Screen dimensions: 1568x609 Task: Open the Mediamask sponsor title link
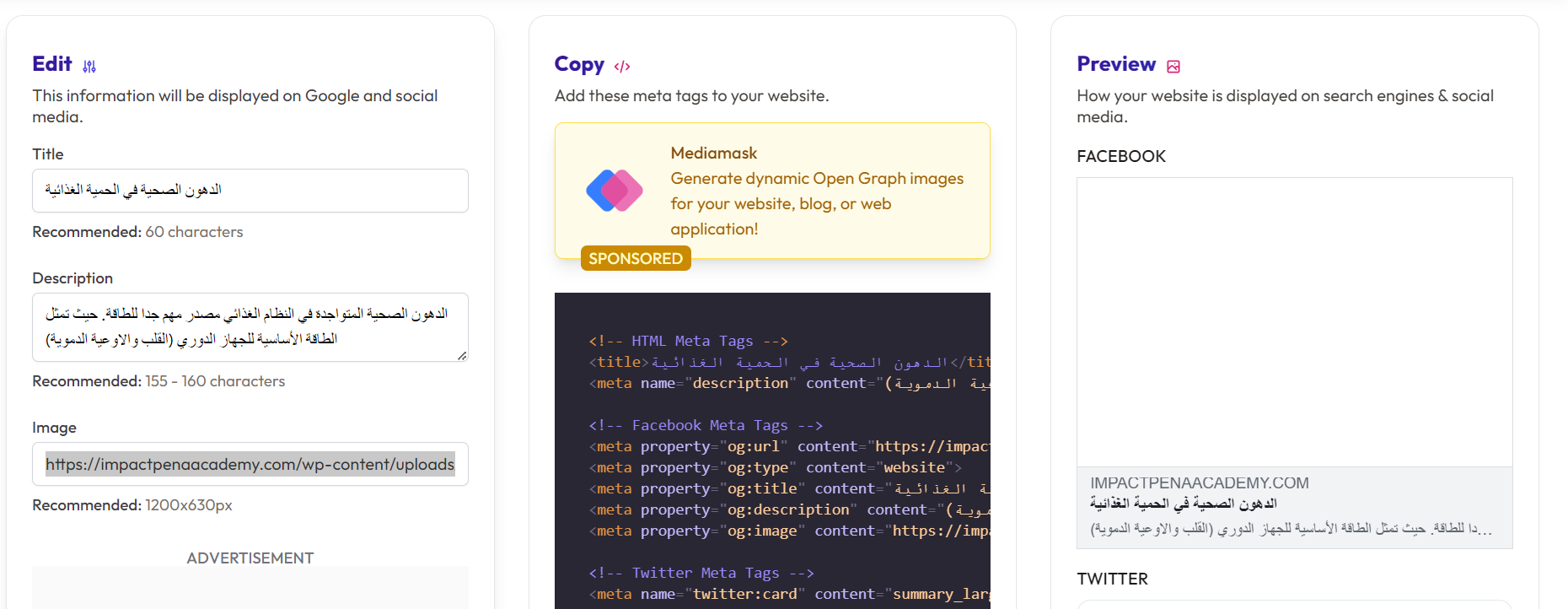713,153
